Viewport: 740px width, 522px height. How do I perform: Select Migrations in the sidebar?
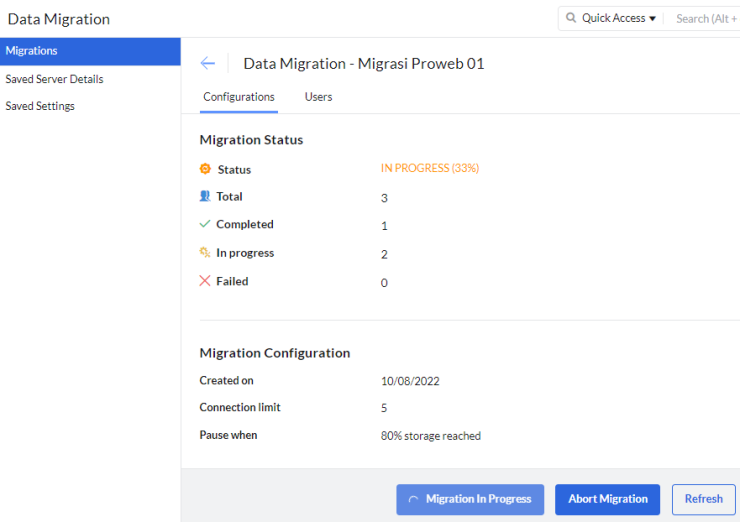(x=90, y=51)
